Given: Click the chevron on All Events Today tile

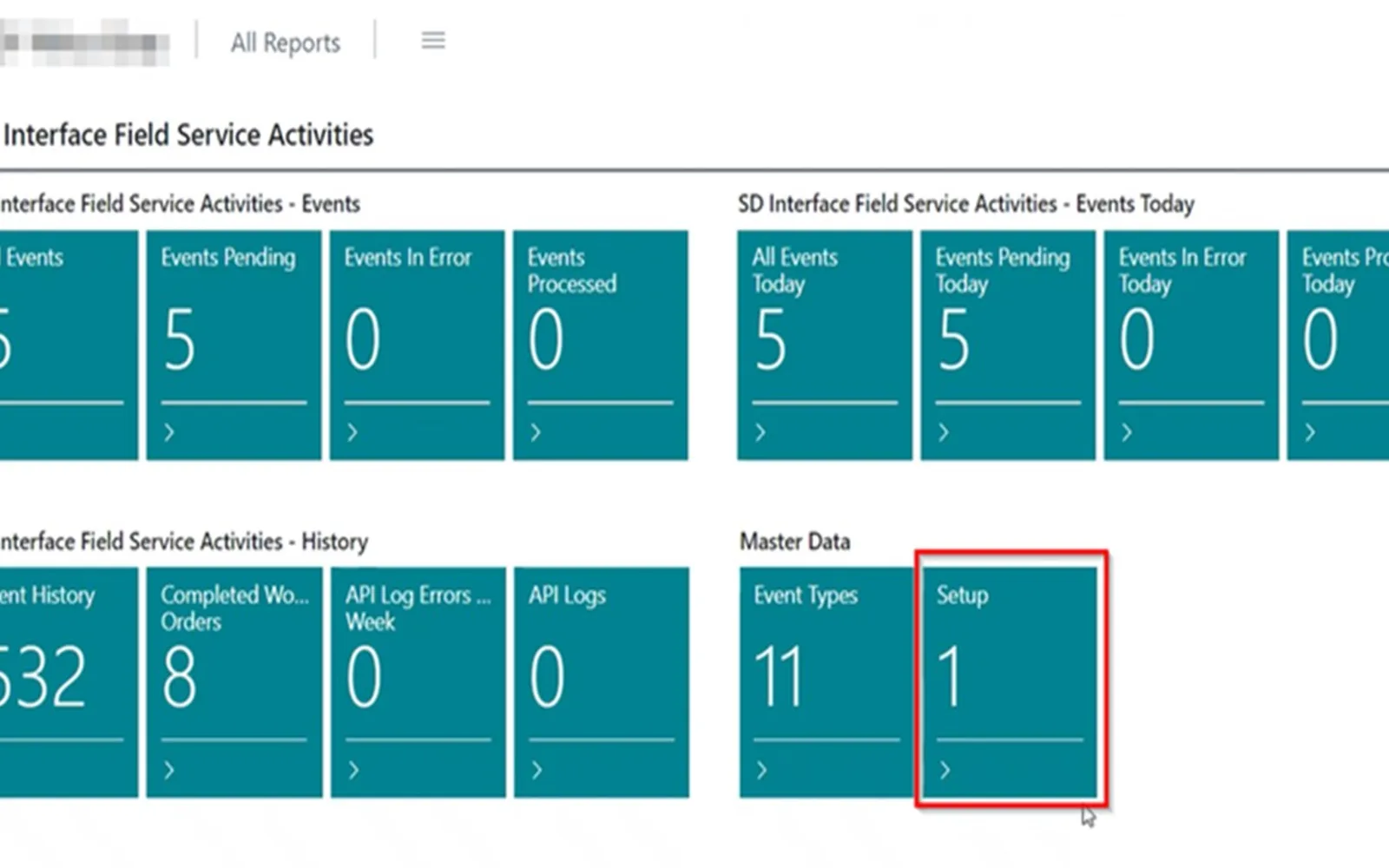Looking at the screenshot, I should click(760, 432).
